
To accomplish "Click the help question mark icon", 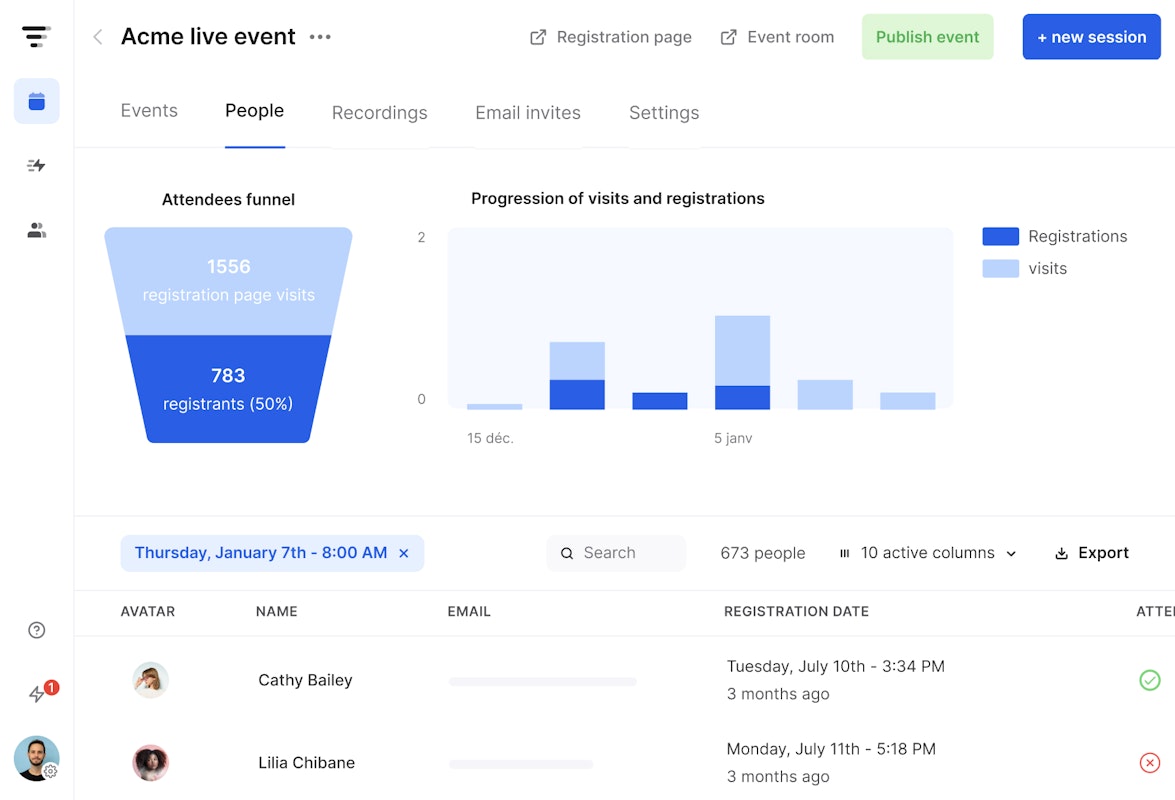I will [x=36, y=630].
